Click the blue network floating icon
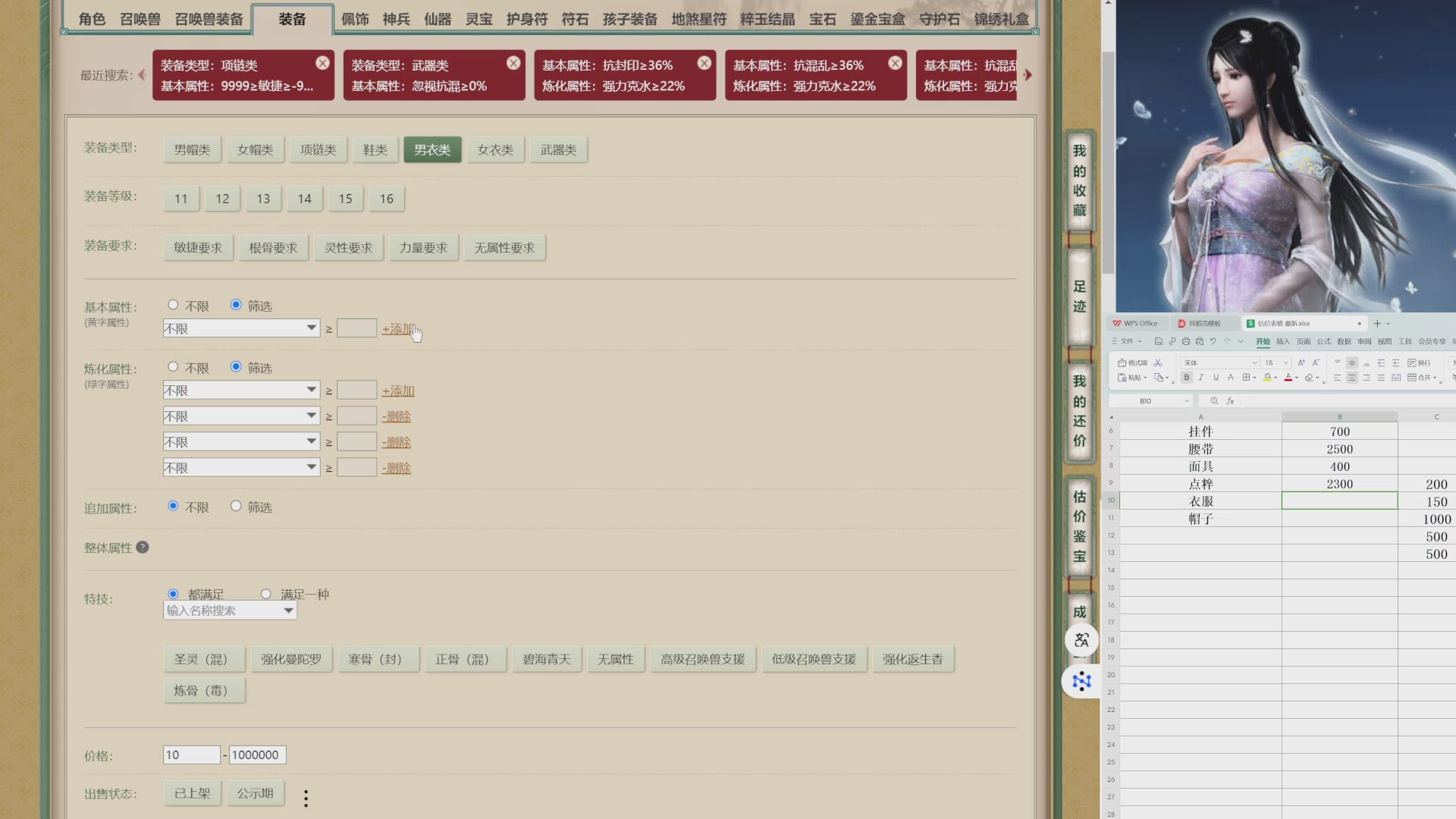The width and height of the screenshot is (1456, 819). (1081, 681)
